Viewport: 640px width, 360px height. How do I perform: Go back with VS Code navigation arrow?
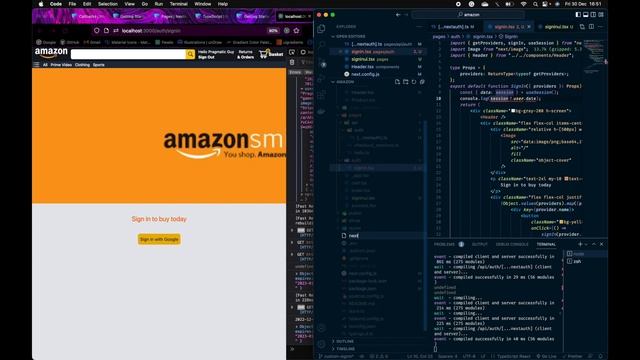coord(398,14)
